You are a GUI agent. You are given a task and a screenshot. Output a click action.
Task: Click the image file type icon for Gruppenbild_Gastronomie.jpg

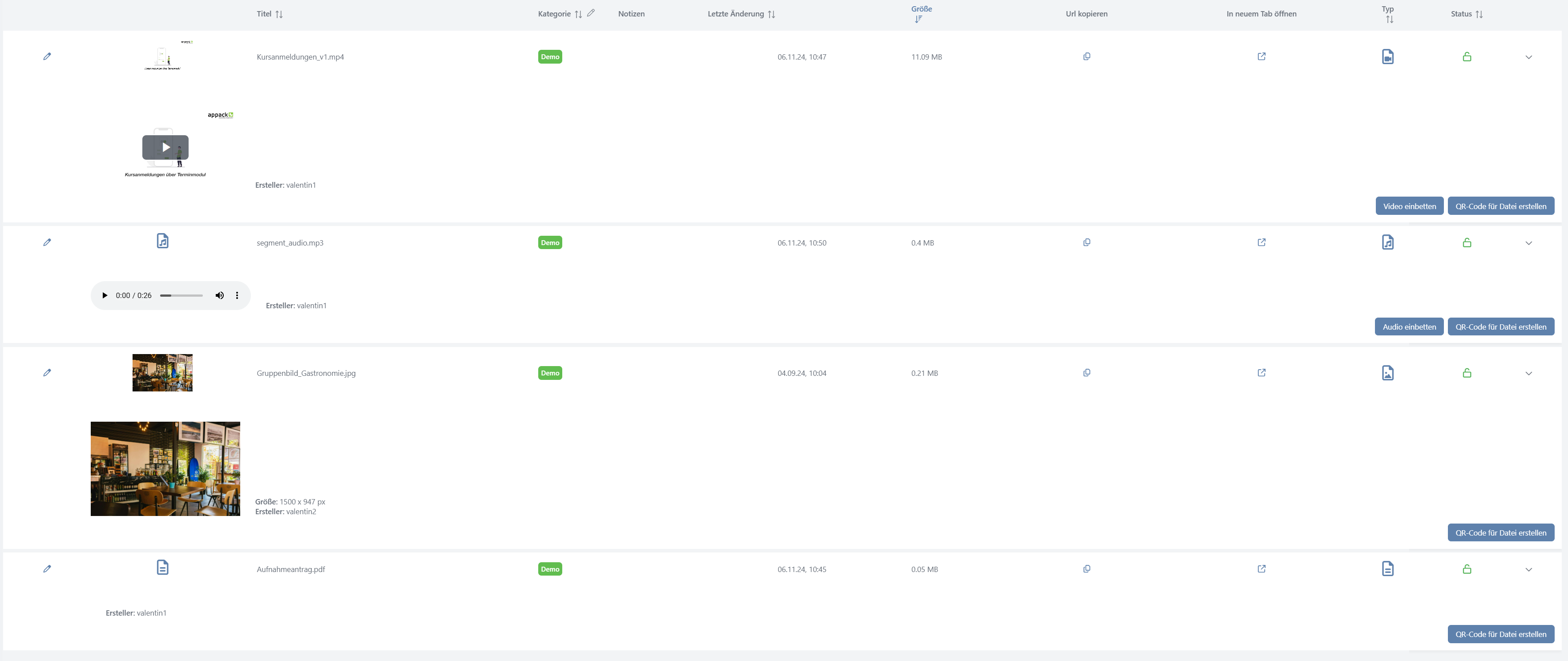coord(1387,372)
